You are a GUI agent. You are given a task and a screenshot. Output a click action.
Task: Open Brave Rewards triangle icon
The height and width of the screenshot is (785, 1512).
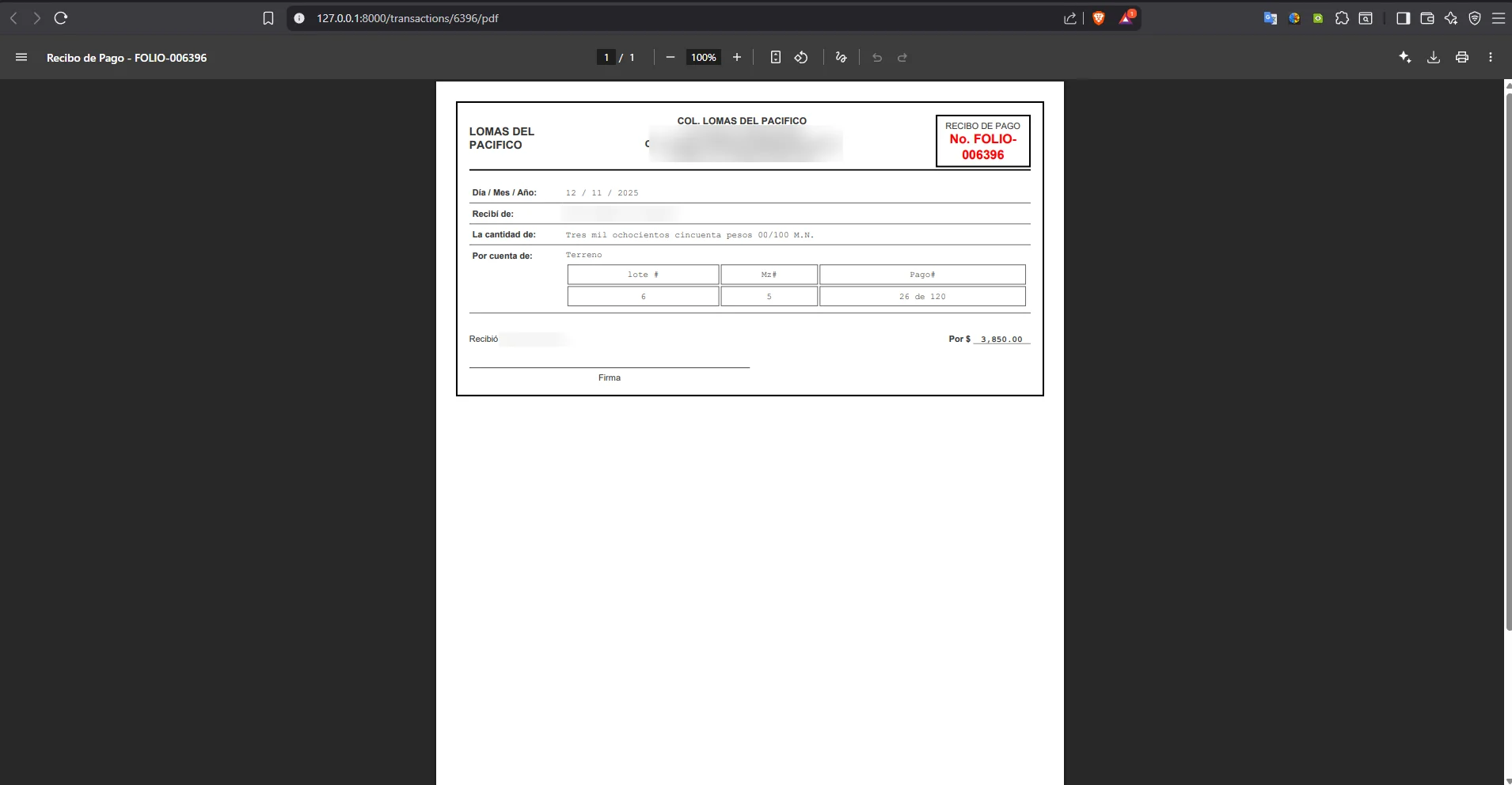(1126, 17)
